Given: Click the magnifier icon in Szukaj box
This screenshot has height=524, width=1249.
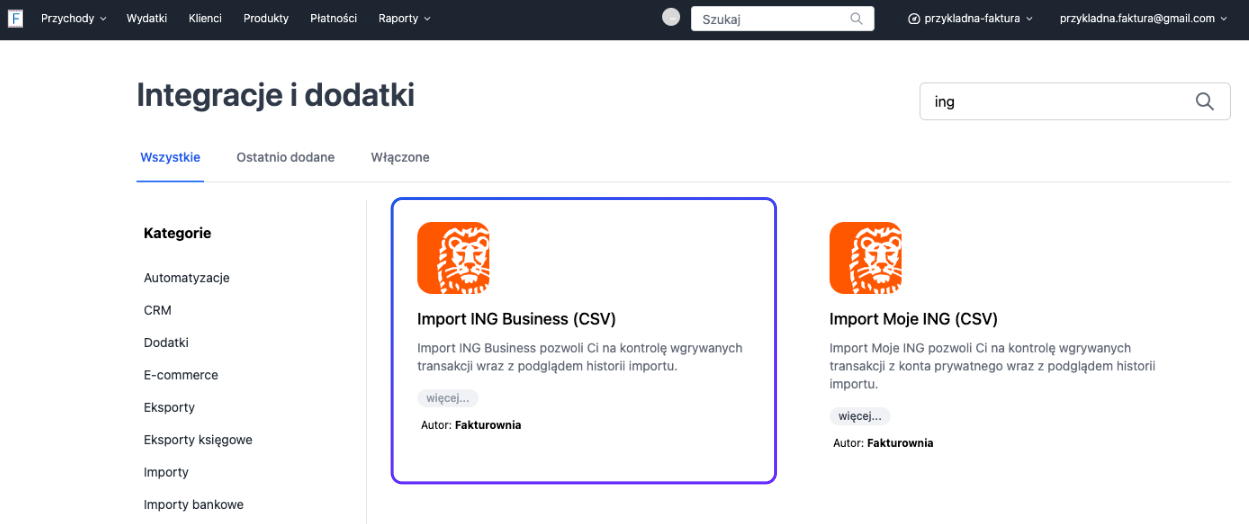Looking at the screenshot, I should click(x=856, y=18).
